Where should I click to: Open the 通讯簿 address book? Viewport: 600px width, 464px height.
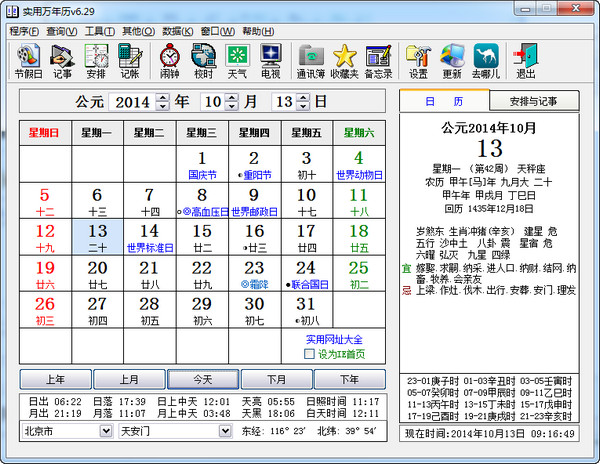(x=312, y=60)
